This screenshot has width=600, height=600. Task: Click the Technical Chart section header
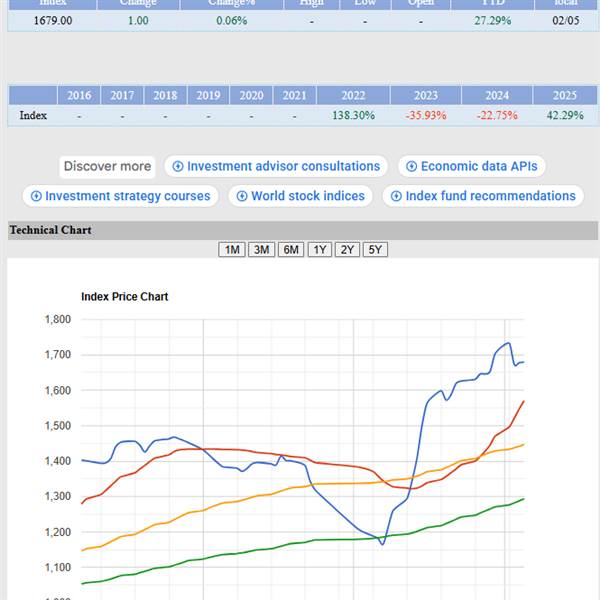pos(51,230)
